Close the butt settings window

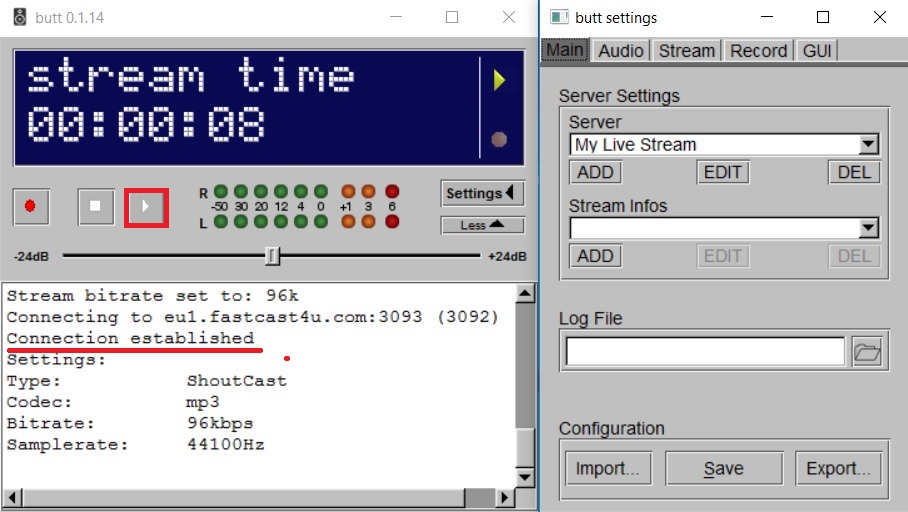coord(880,17)
